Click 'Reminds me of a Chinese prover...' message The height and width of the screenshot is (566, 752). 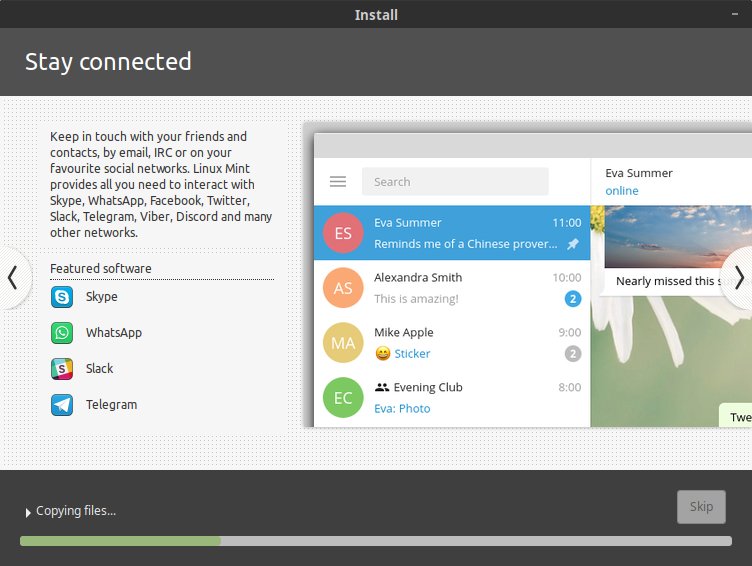tap(466, 244)
